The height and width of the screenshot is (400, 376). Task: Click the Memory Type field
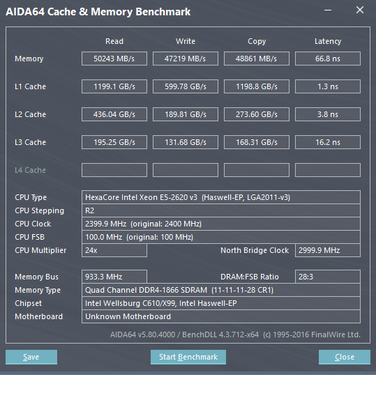(x=221, y=290)
